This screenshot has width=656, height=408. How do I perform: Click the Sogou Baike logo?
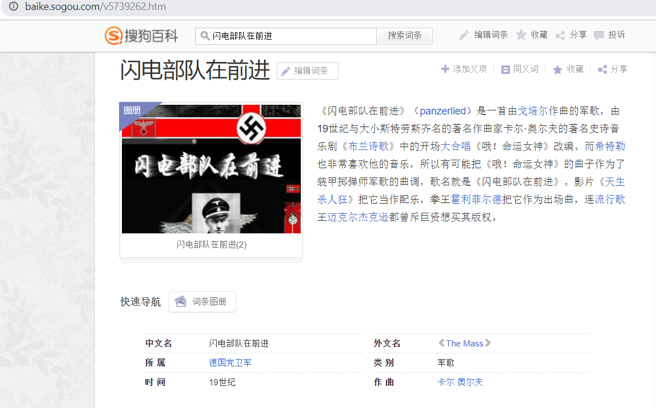[143, 36]
